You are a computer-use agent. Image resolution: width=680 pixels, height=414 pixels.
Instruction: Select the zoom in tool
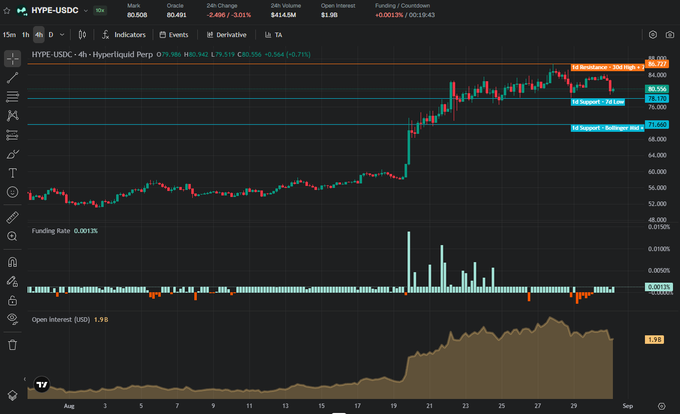tap(13, 236)
